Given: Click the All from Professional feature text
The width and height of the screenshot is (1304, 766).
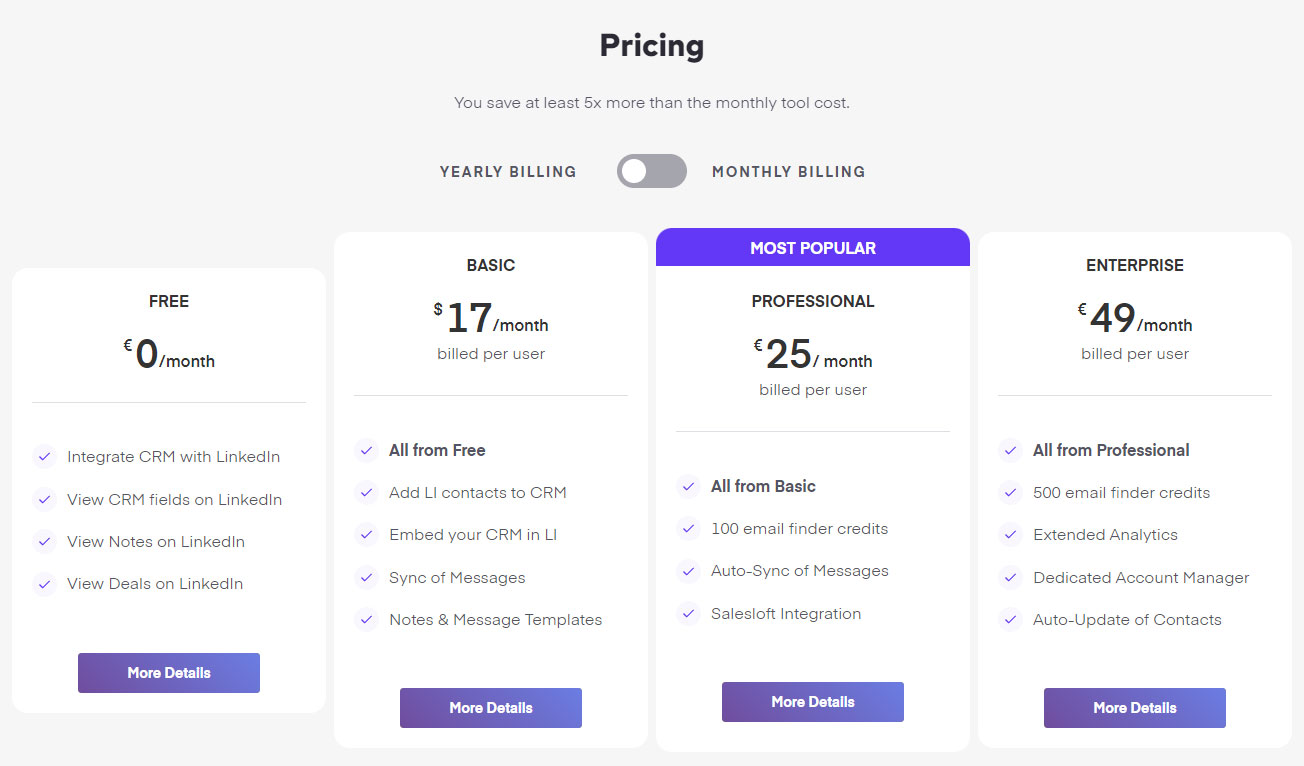Looking at the screenshot, I should (x=1111, y=450).
